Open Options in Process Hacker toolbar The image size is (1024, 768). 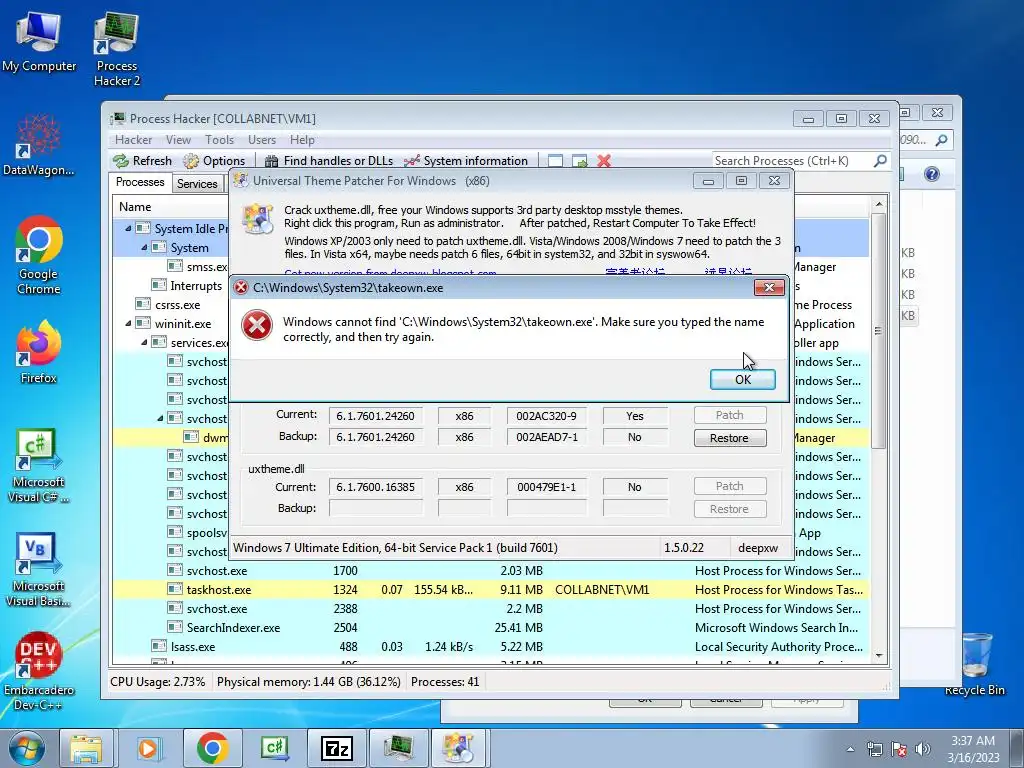[x=214, y=161]
